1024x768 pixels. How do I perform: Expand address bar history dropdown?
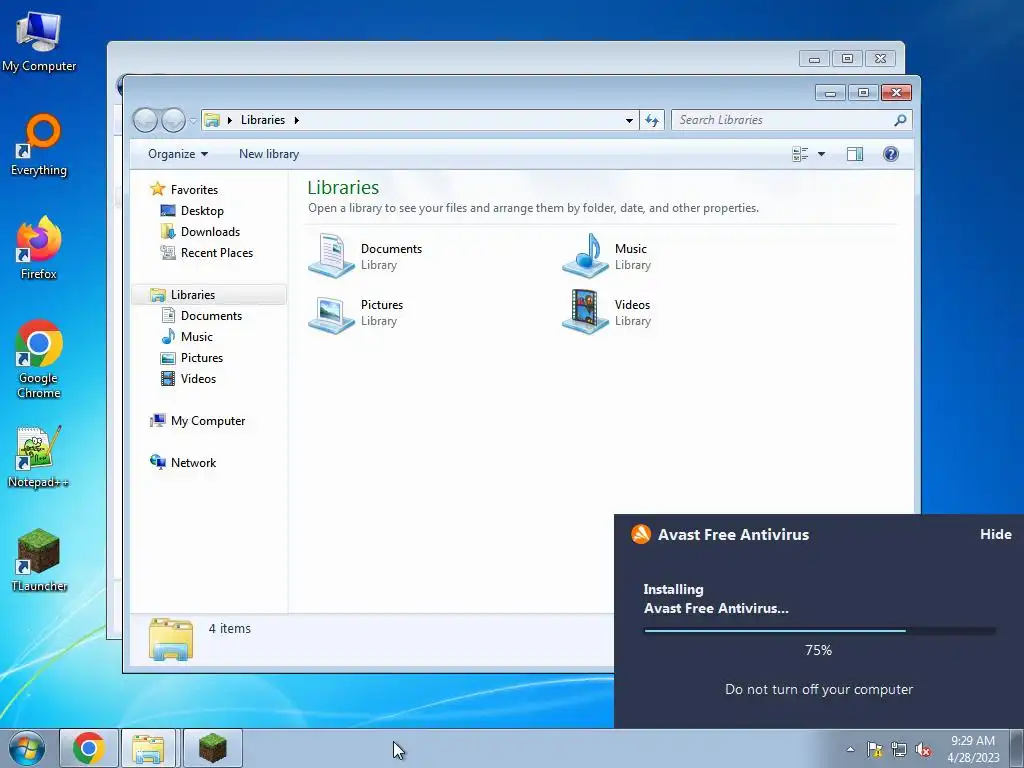tap(629, 120)
